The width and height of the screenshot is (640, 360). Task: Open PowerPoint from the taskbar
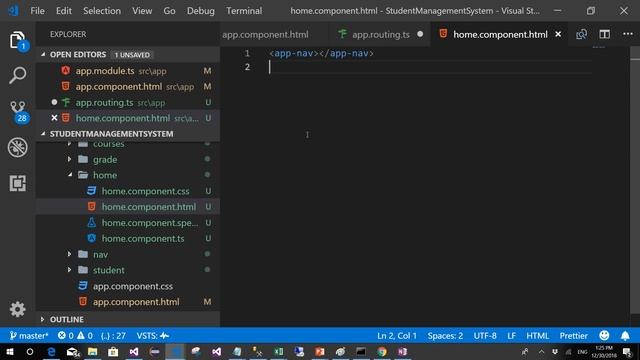(x=320, y=351)
